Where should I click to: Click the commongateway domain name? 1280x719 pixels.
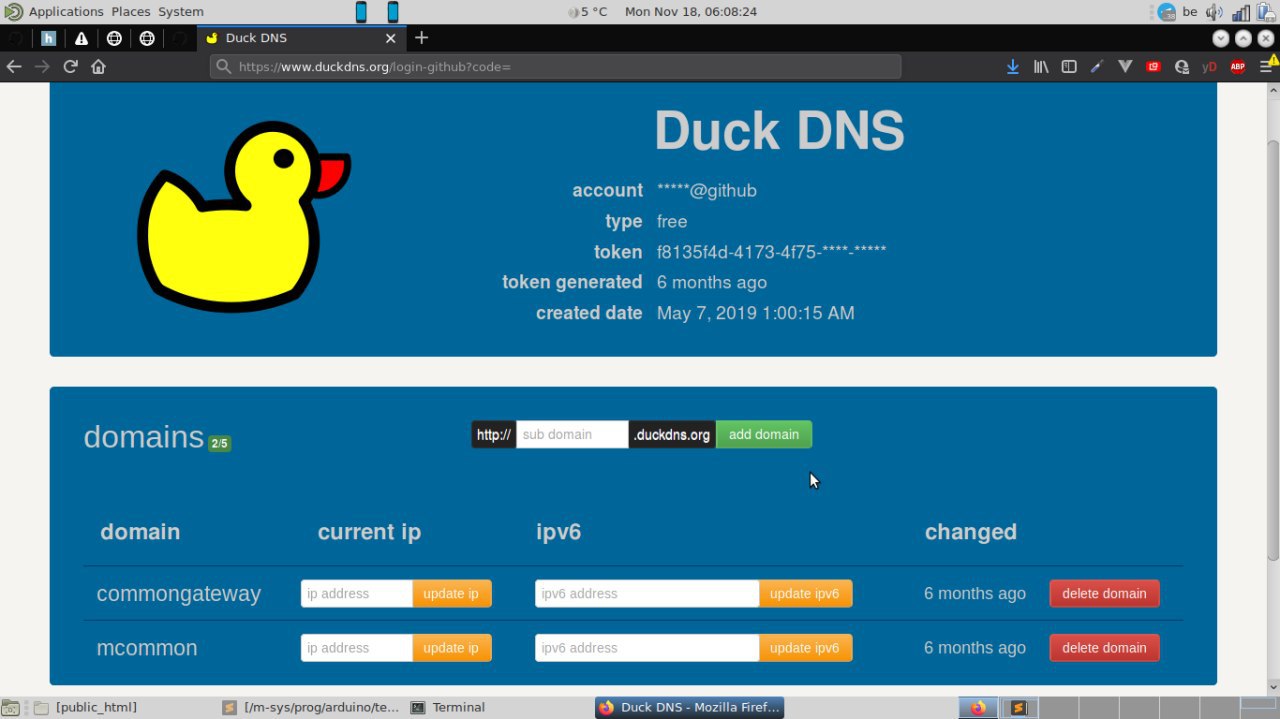tap(178, 593)
